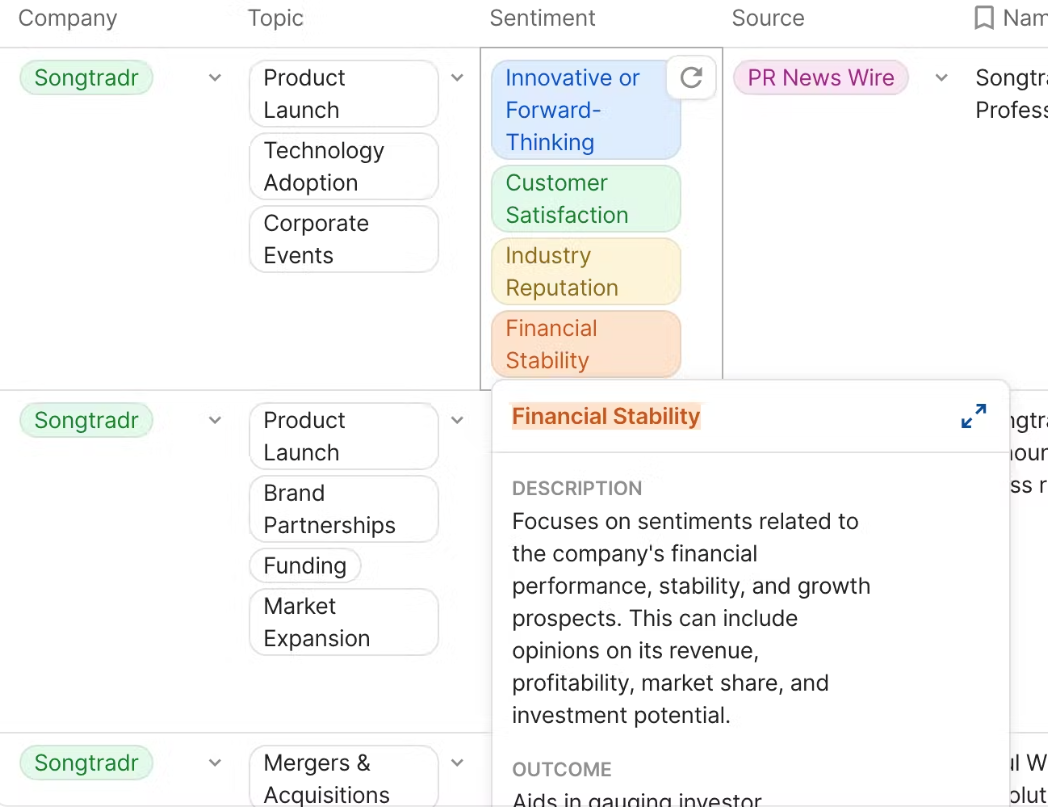The height and width of the screenshot is (808, 1048).
Task: Open the Mergers & Acquisitions row Topic chevron
Action: point(457,763)
